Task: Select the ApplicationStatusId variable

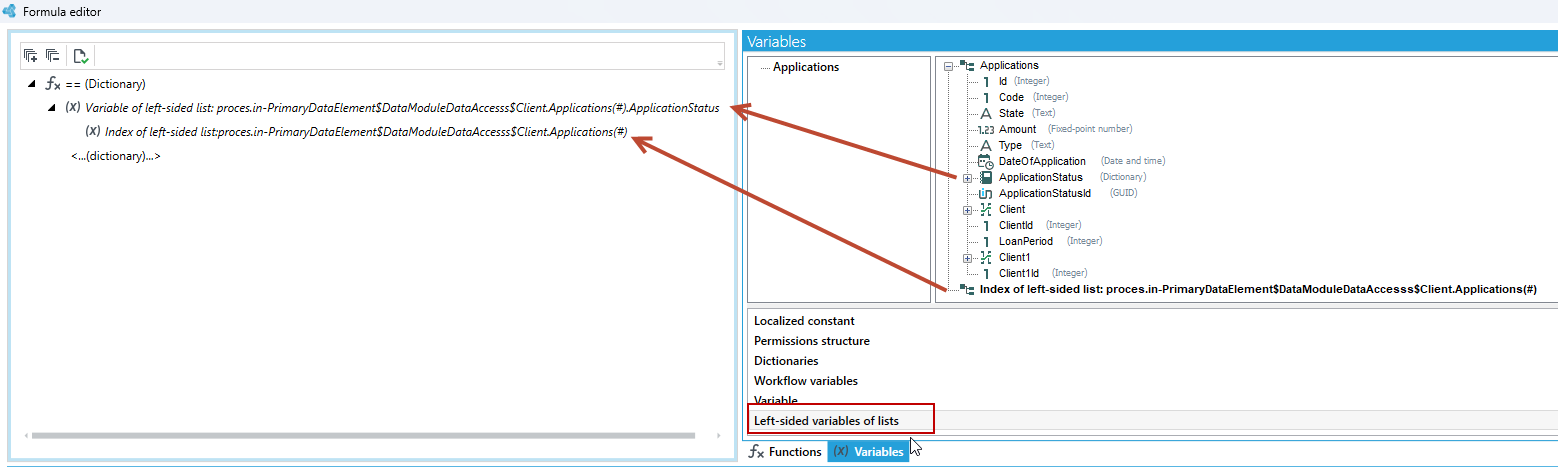Action: (1044, 193)
